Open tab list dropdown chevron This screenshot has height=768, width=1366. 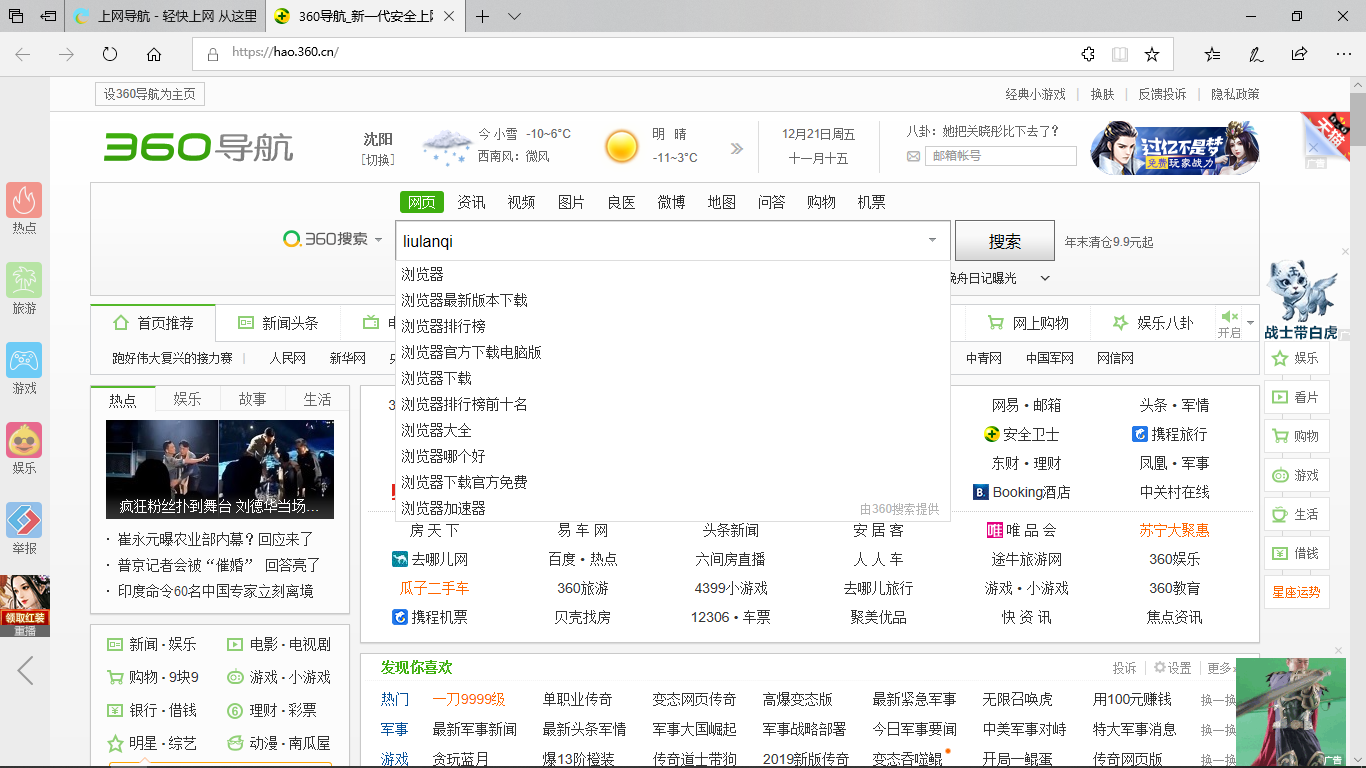coord(514,16)
